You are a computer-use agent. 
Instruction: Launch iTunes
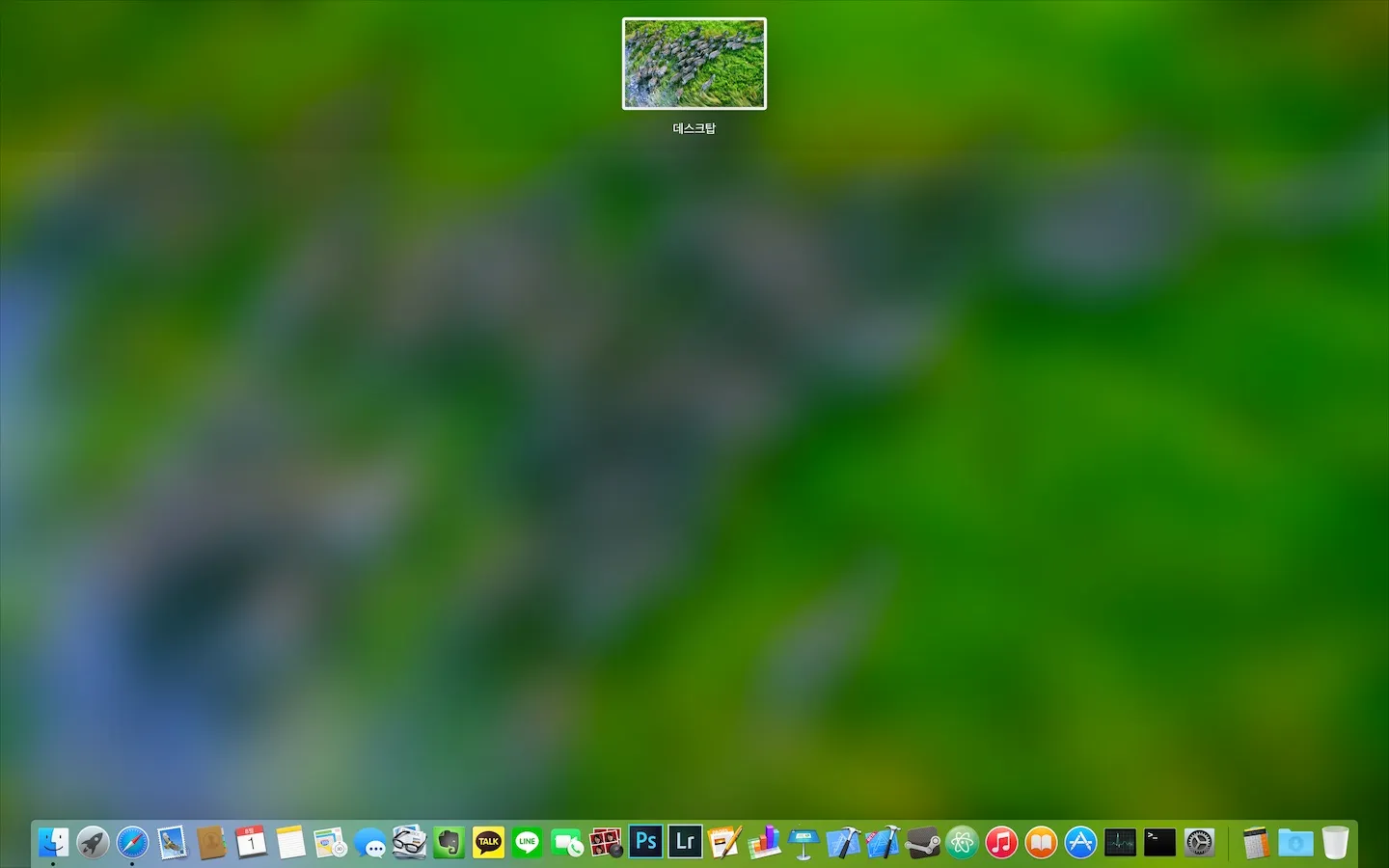[x=1001, y=842]
